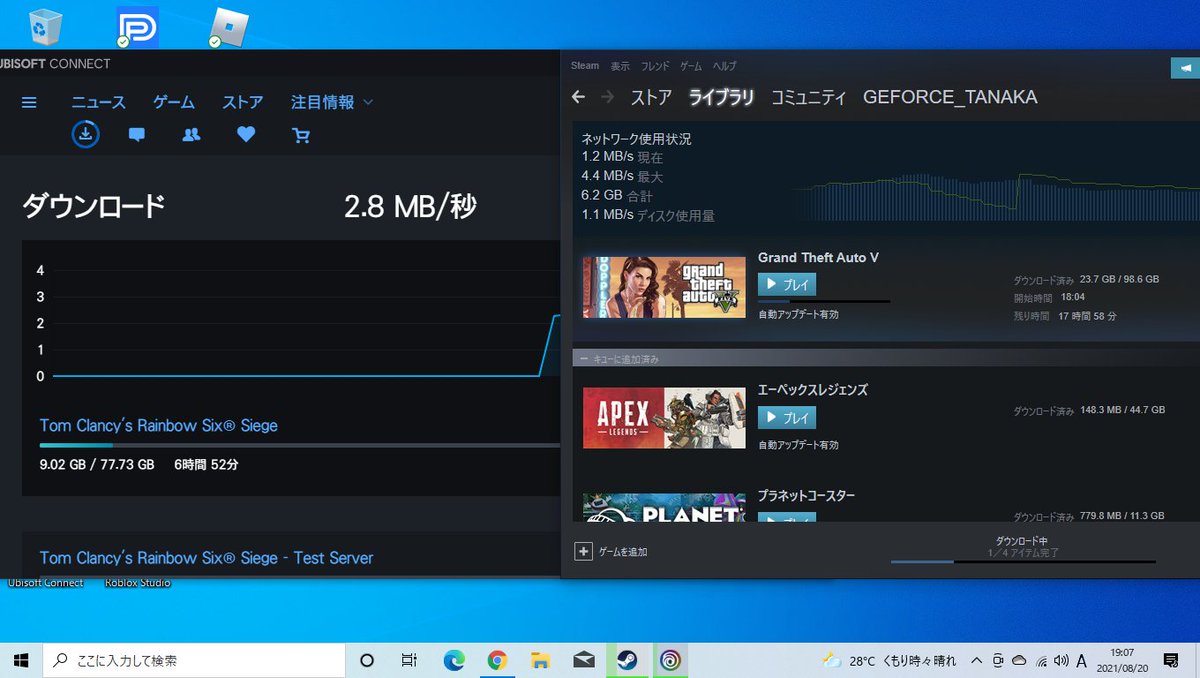Open Ubisoft Connect hamburger menu
The image size is (1200, 678).
click(29, 102)
